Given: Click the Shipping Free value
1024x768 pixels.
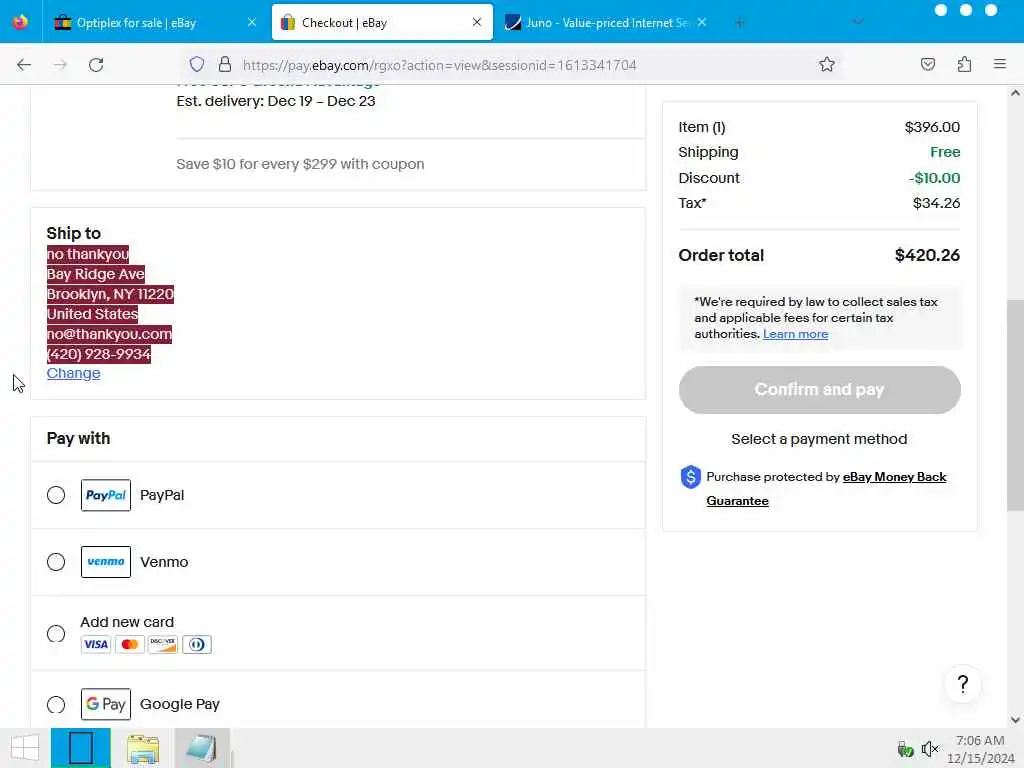Looking at the screenshot, I should point(945,152).
